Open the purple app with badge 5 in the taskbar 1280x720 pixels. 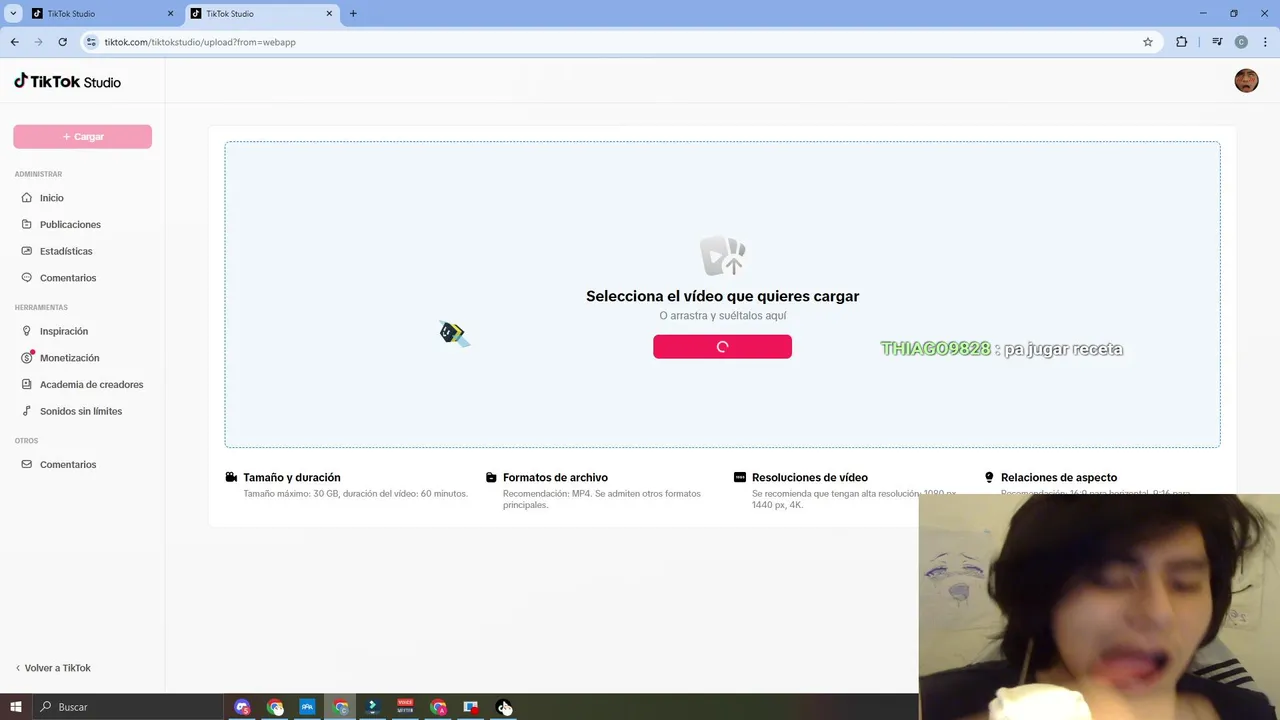(242, 707)
